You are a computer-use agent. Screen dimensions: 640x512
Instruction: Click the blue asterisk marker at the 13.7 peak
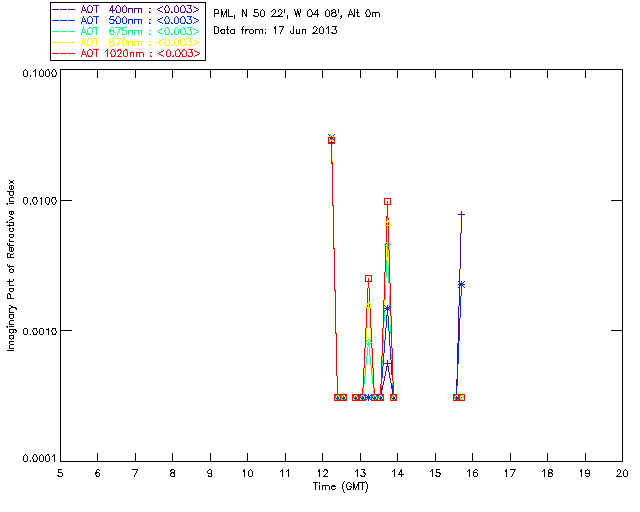pyautogui.click(x=387, y=308)
